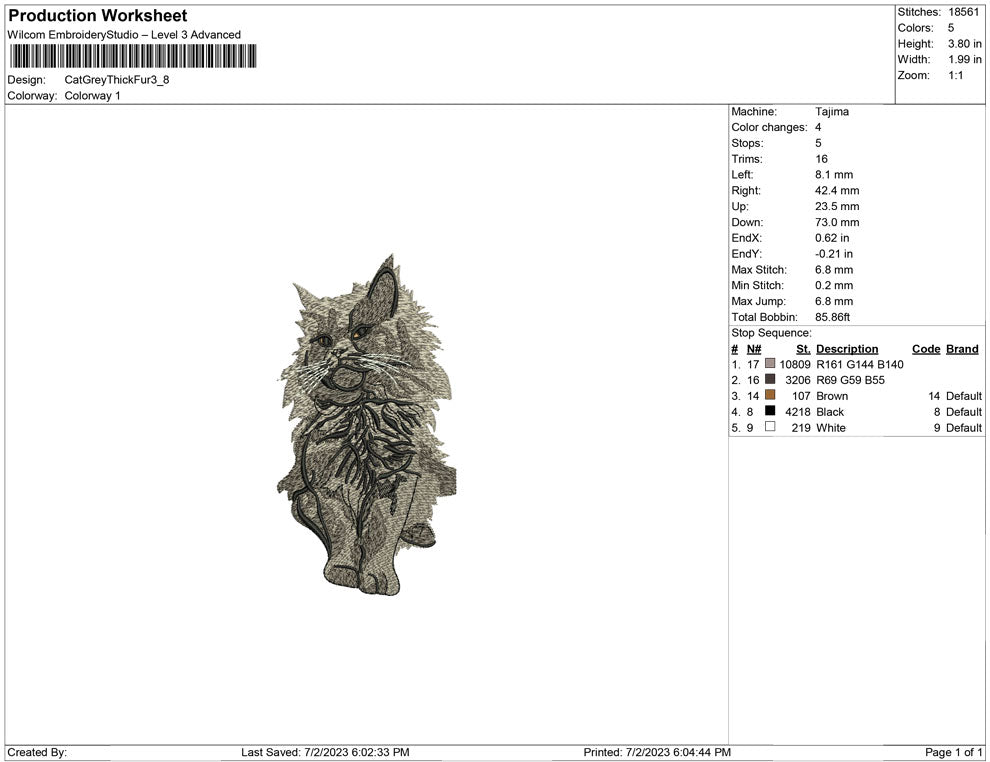This screenshot has height=762, width=990.
Task: Select the White thread color chip
Action: click(770, 427)
